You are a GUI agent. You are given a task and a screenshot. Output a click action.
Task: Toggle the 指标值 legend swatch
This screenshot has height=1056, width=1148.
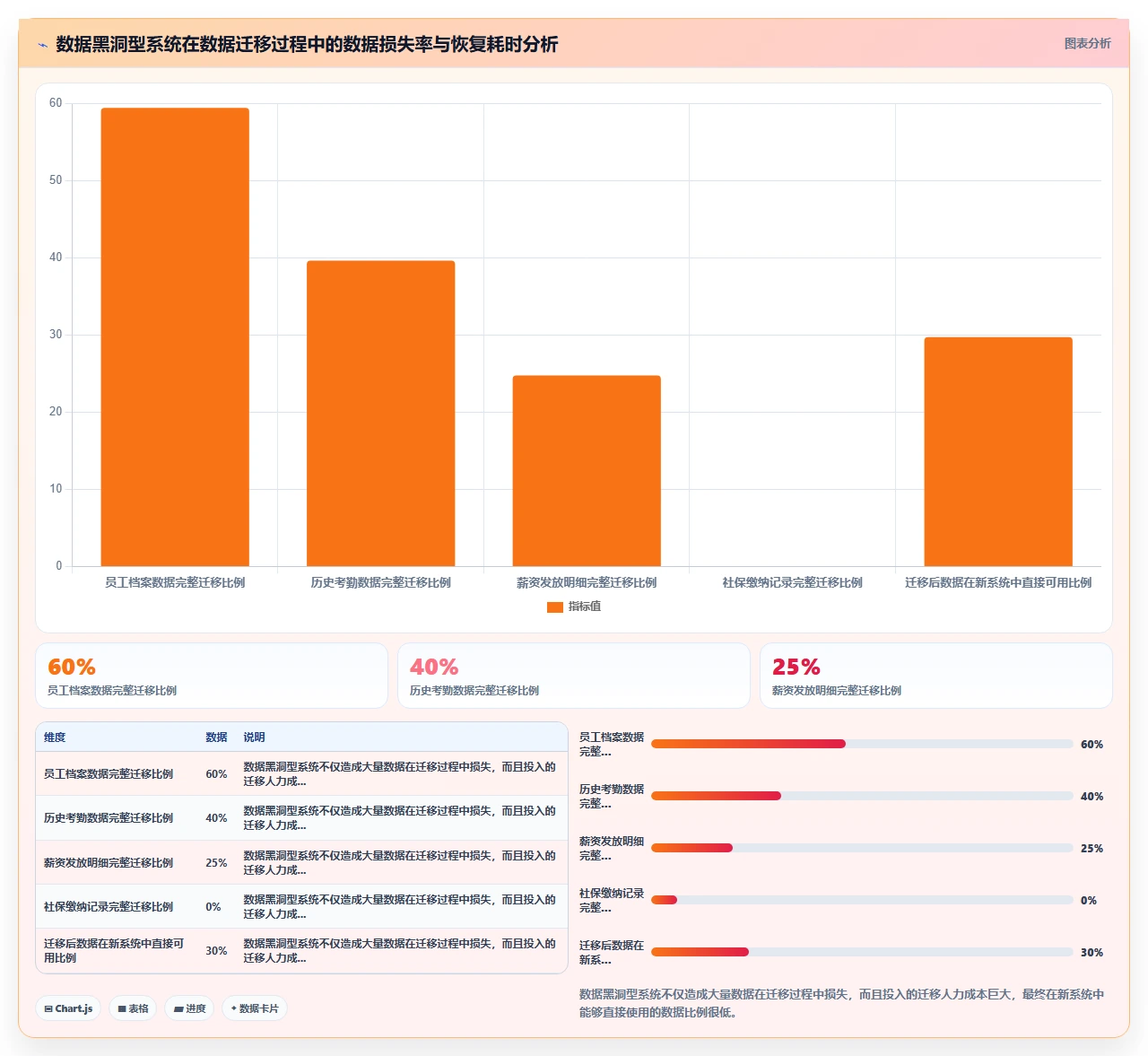click(x=554, y=607)
